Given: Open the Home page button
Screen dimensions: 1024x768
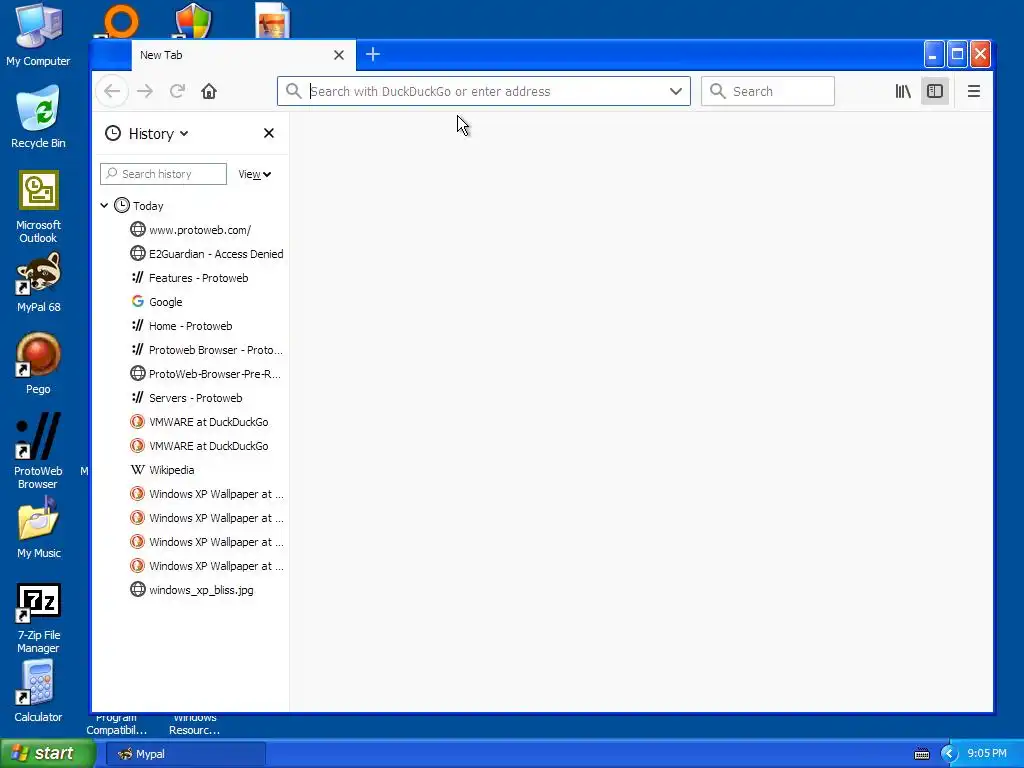Looking at the screenshot, I should pyautogui.click(x=209, y=91).
